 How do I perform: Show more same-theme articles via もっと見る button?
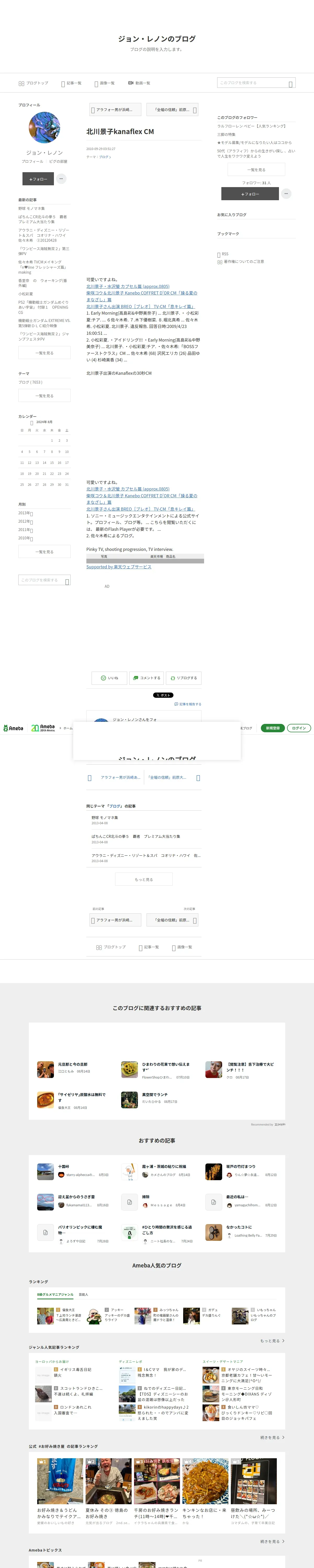pos(144,879)
